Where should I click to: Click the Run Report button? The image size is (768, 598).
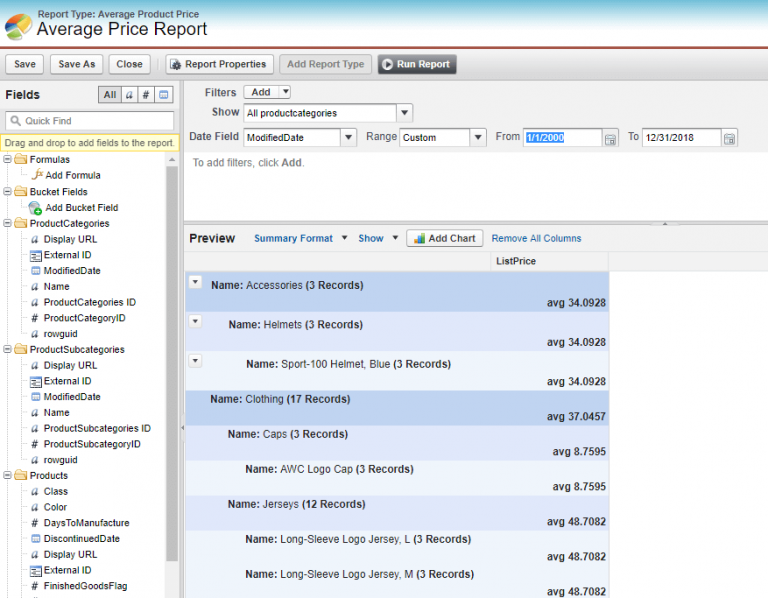[416, 64]
